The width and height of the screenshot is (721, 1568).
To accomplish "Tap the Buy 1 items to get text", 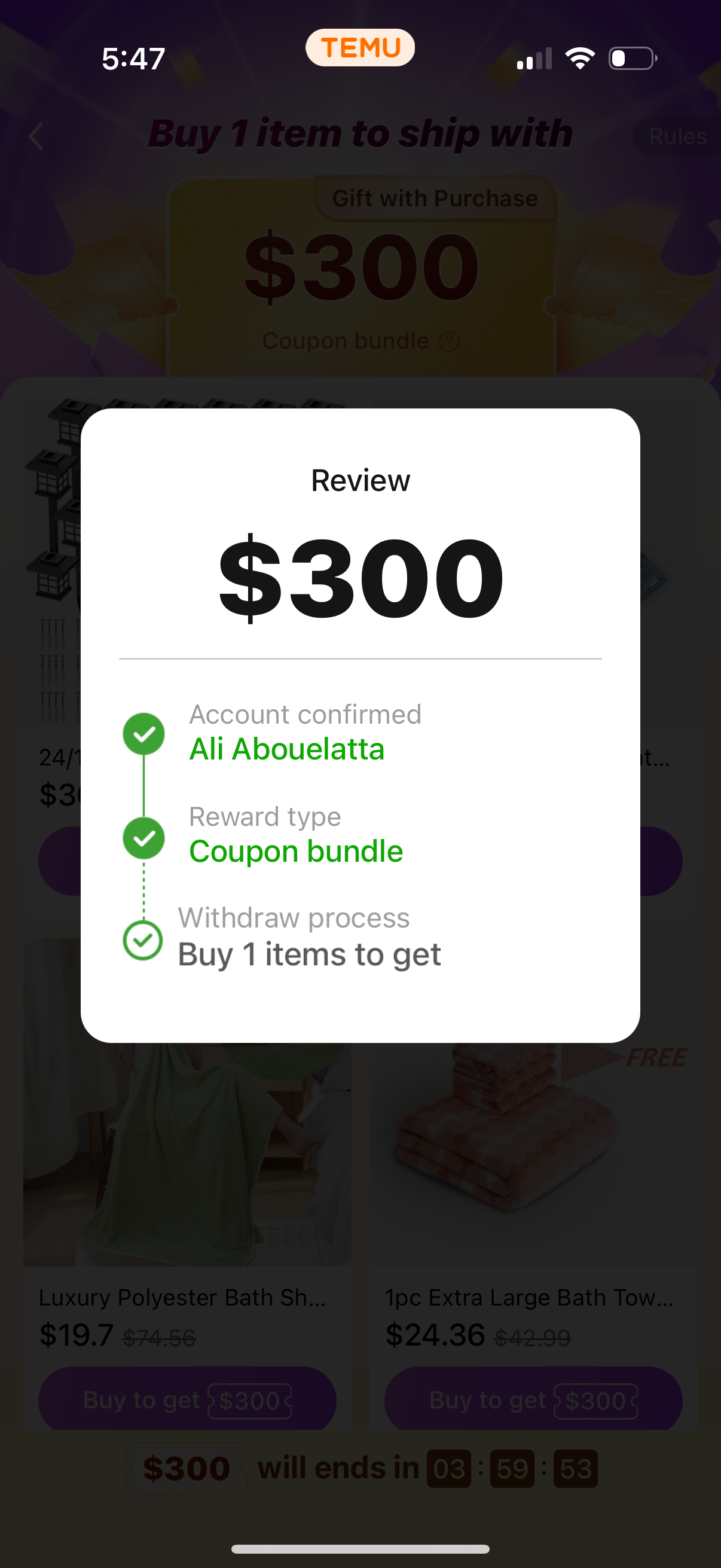I will pyautogui.click(x=309, y=954).
